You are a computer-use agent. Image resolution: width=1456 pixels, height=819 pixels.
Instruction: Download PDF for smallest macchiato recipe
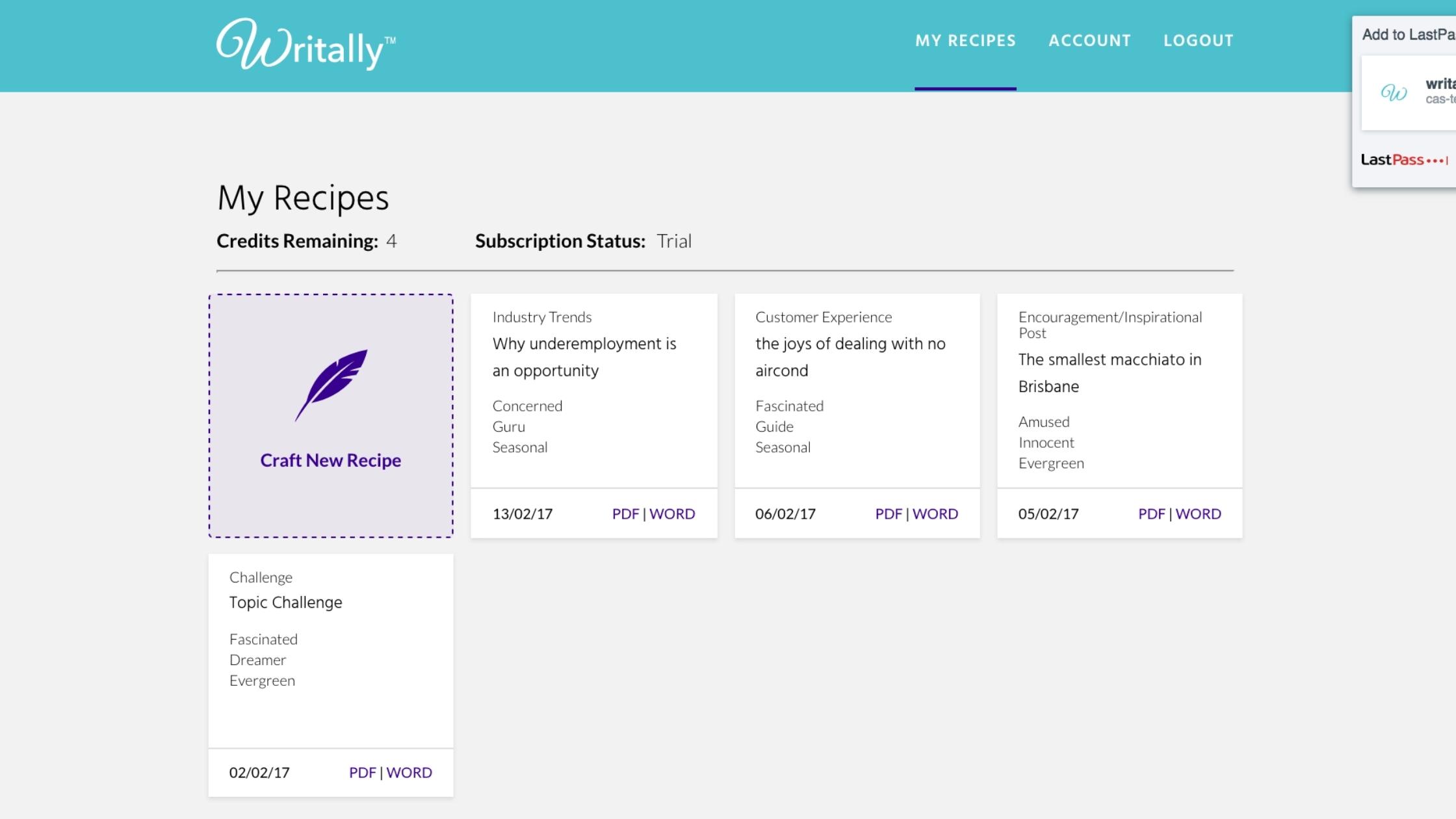(1152, 513)
